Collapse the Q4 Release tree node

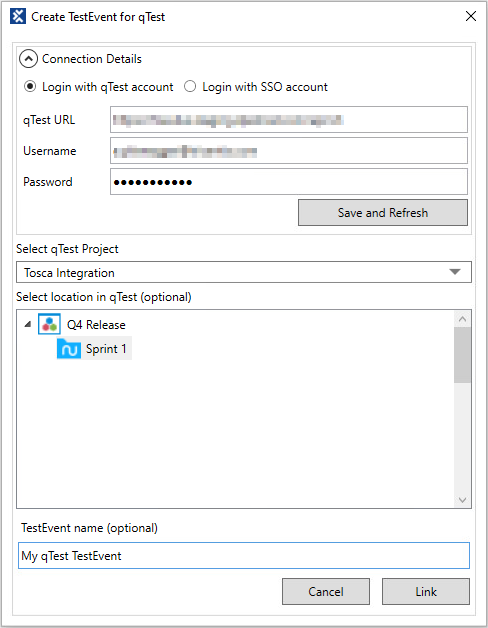28,324
